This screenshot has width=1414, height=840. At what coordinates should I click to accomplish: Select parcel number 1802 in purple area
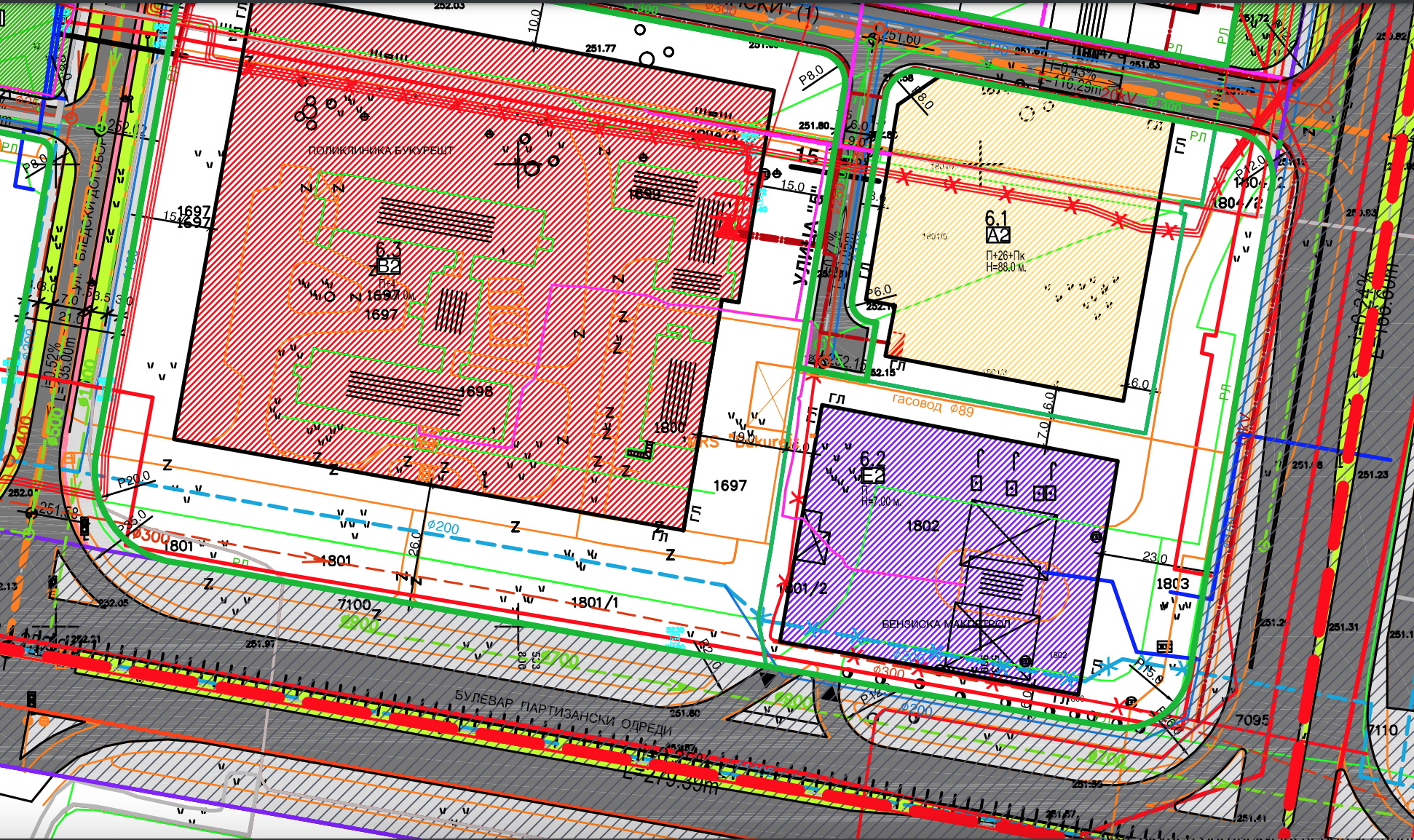[x=923, y=526]
